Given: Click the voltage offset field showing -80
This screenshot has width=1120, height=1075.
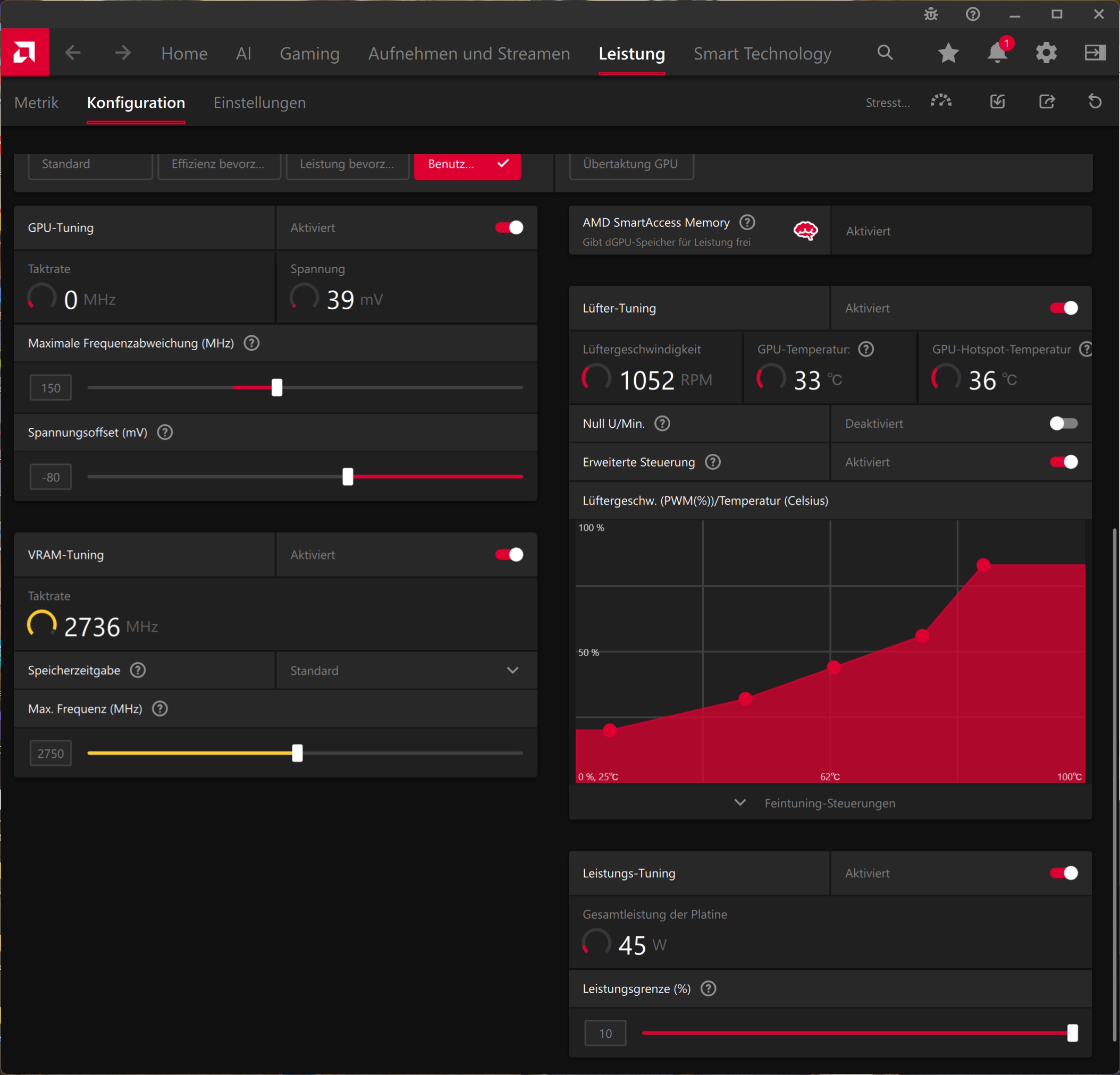Looking at the screenshot, I should pos(51,477).
